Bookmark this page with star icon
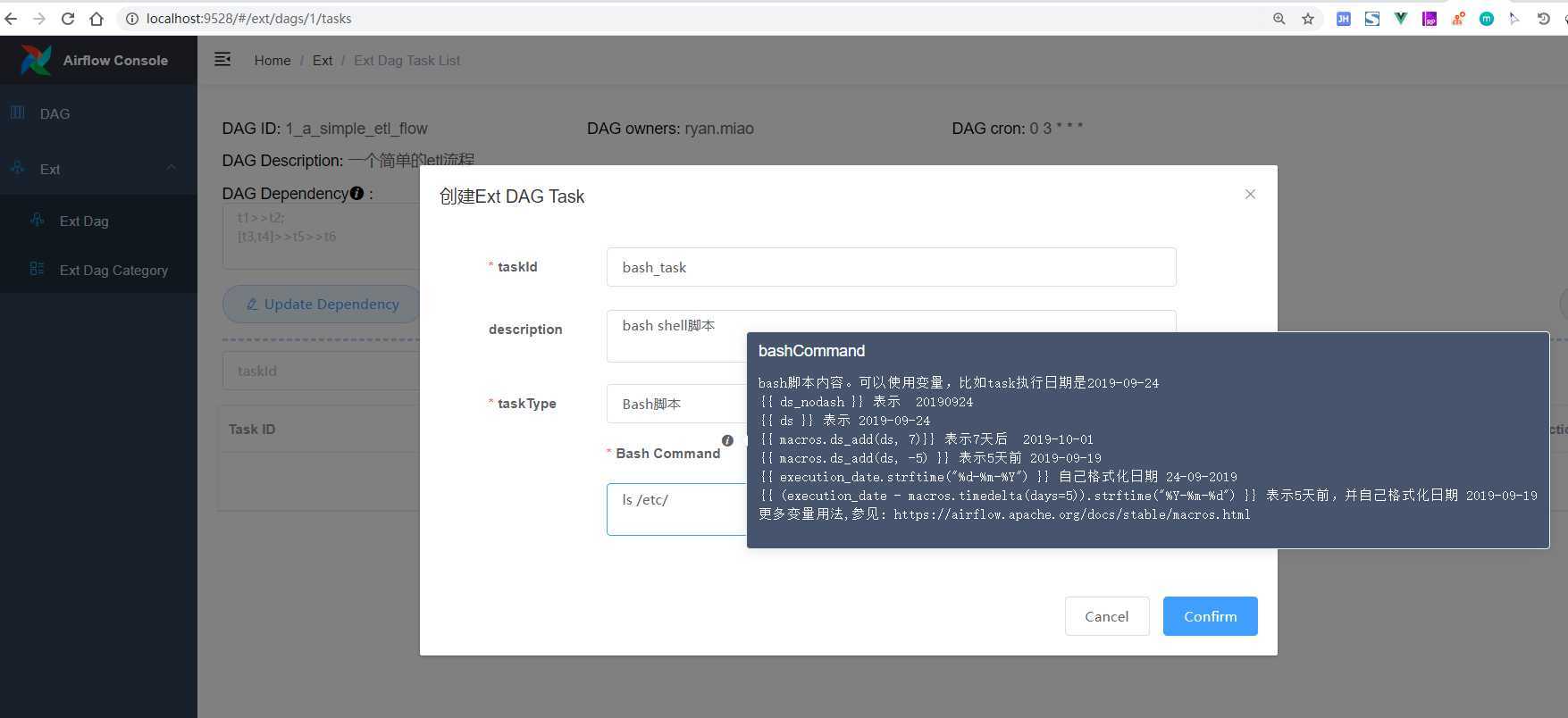 (1308, 19)
